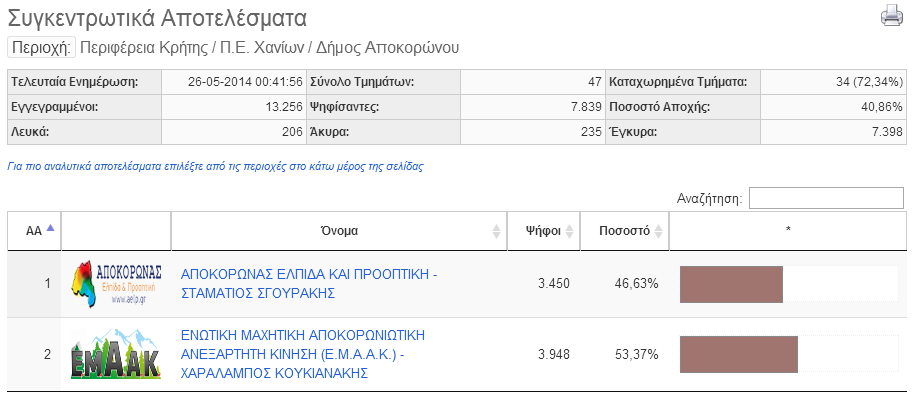
Task: Click the 46,63% result bar
Action: tap(731, 285)
